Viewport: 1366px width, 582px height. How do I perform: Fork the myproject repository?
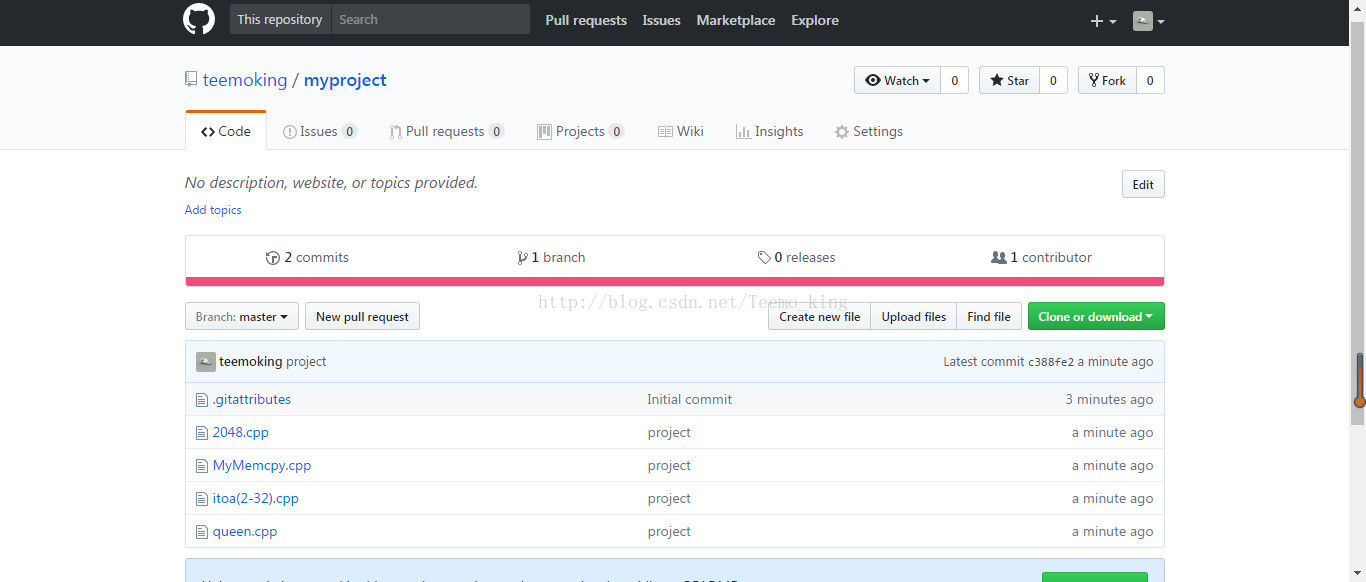[x=1107, y=80]
